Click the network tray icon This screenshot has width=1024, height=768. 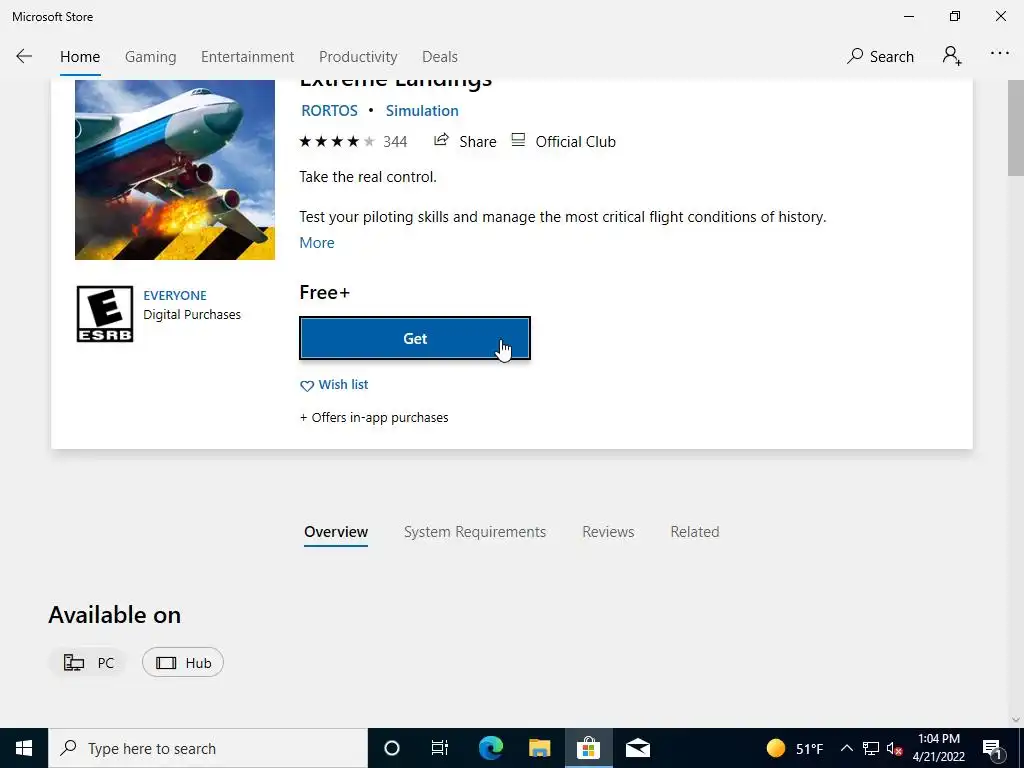871,748
